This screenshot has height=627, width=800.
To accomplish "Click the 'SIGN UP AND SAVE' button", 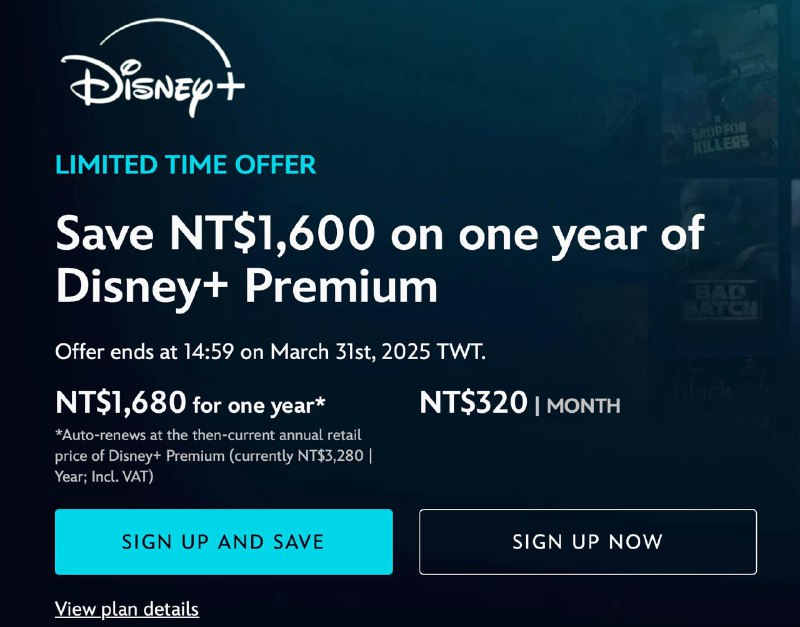I will [222, 542].
